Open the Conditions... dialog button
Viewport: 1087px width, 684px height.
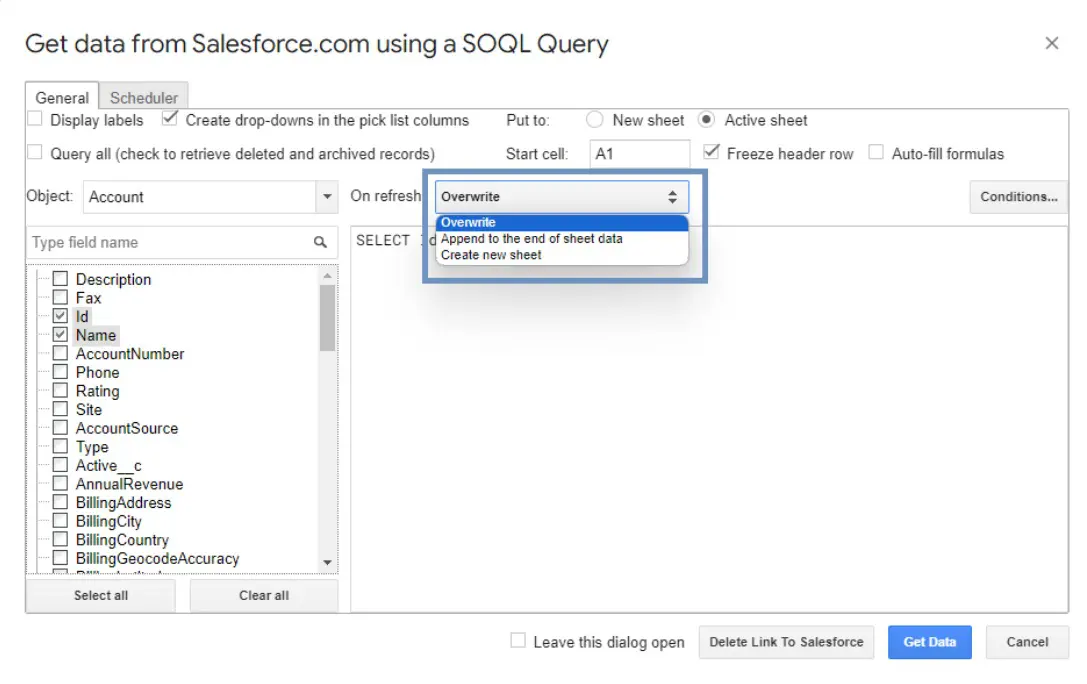pyautogui.click(x=1018, y=197)
